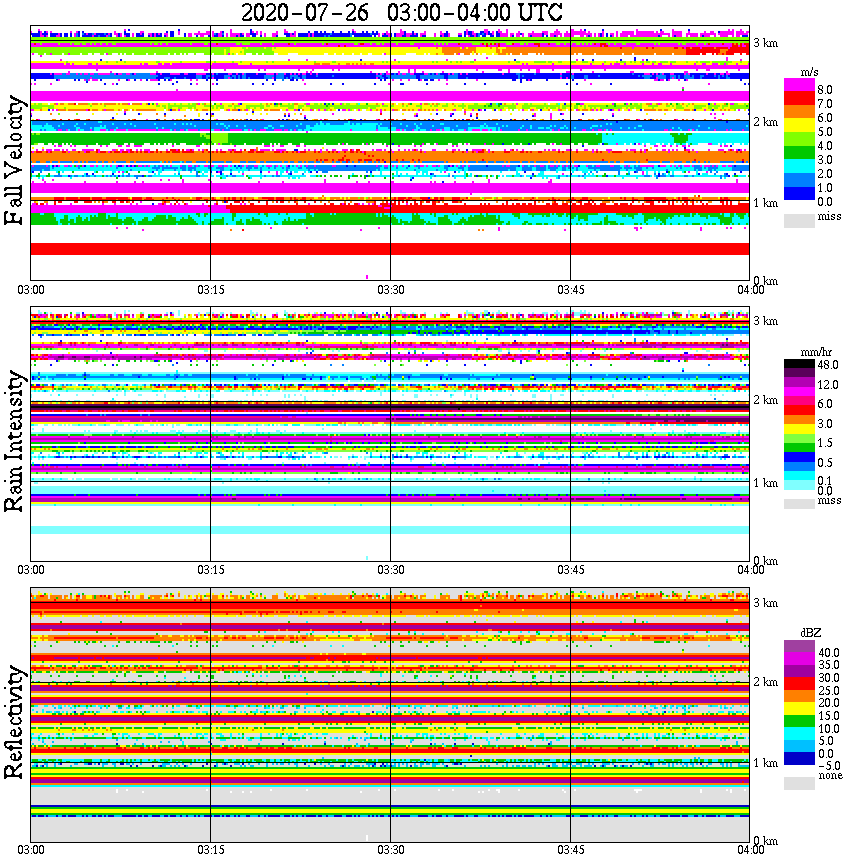Click the 1.5 value in mm/hr legend
The image size is (850, 868).
825,443
